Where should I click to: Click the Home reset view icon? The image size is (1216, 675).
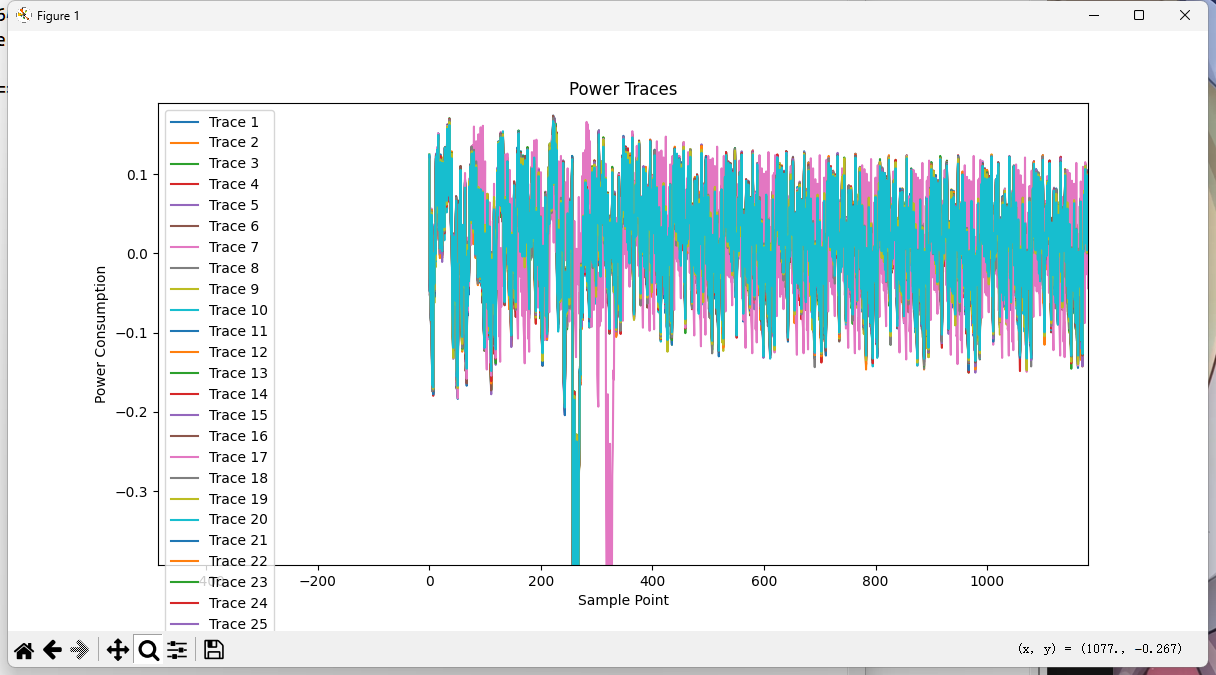click(24, 651)
